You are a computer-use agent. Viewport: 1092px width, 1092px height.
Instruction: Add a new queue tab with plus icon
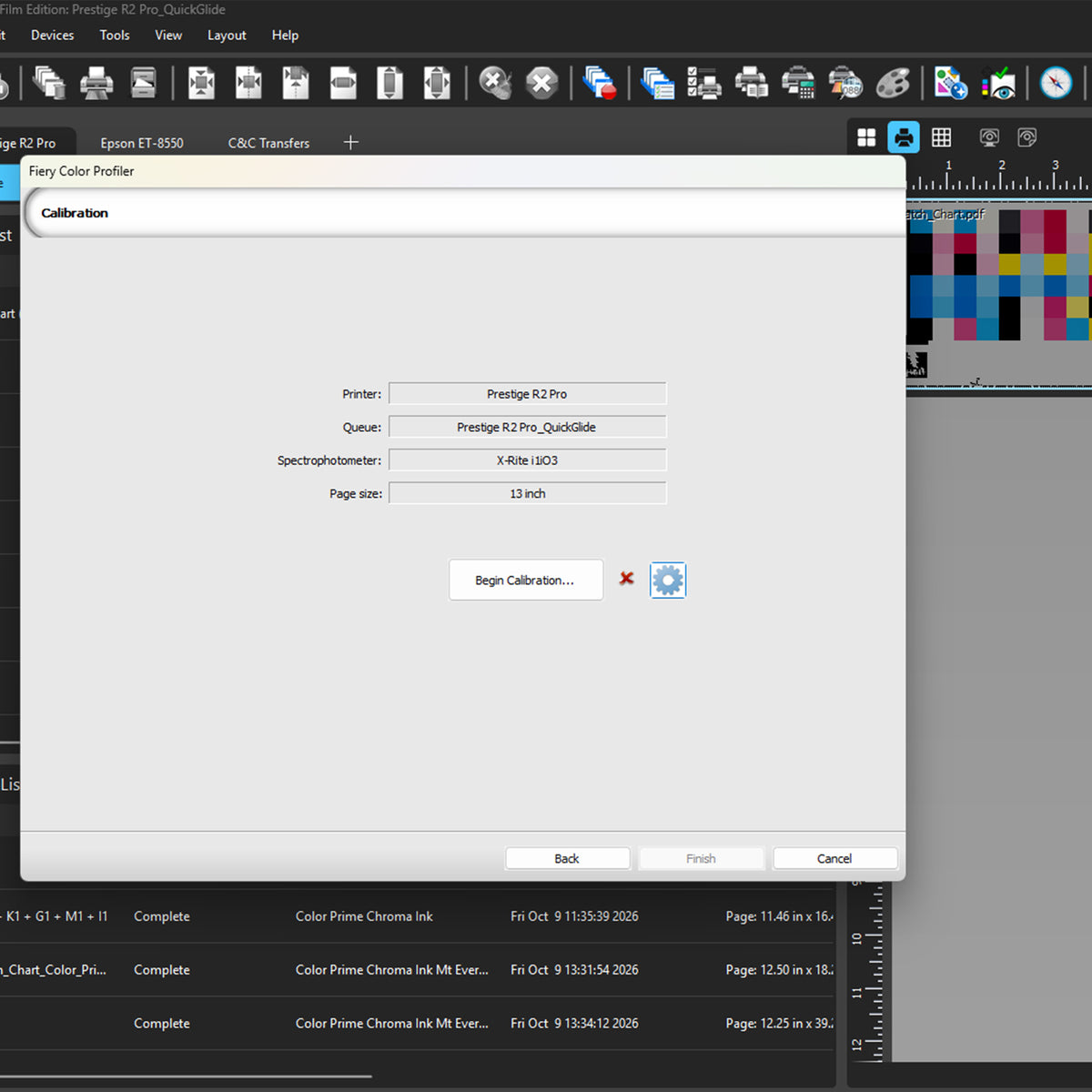[351, 142]
